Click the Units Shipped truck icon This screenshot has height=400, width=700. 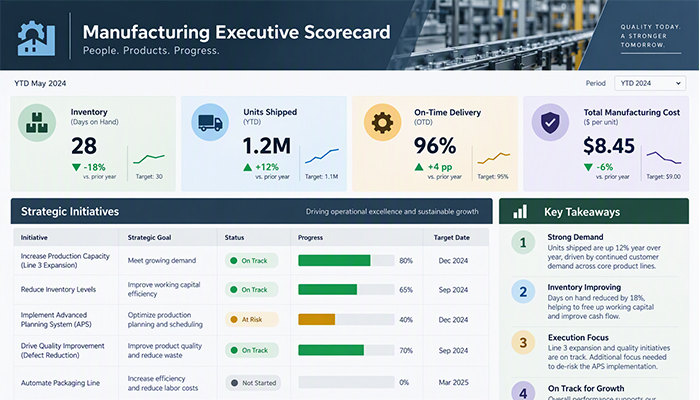pyautogui.click(x=210, y=122)
